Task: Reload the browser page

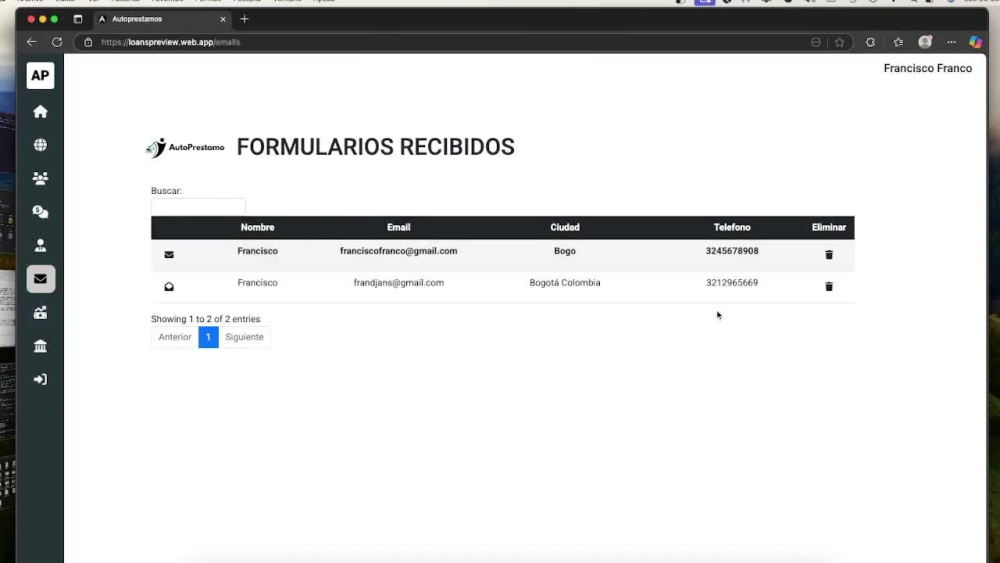Action: 57,42
